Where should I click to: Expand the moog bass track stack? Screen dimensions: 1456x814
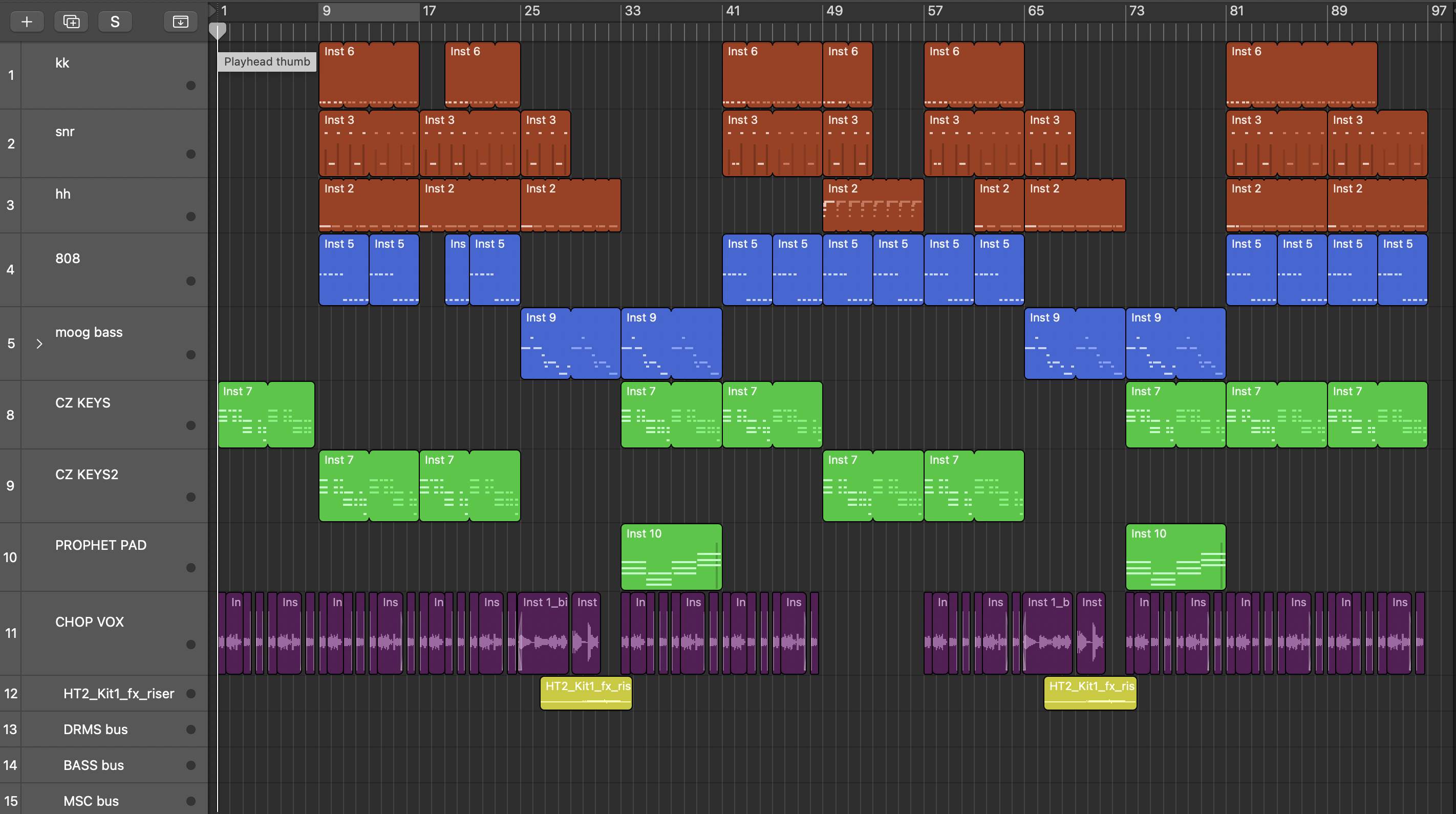point(39,344)
